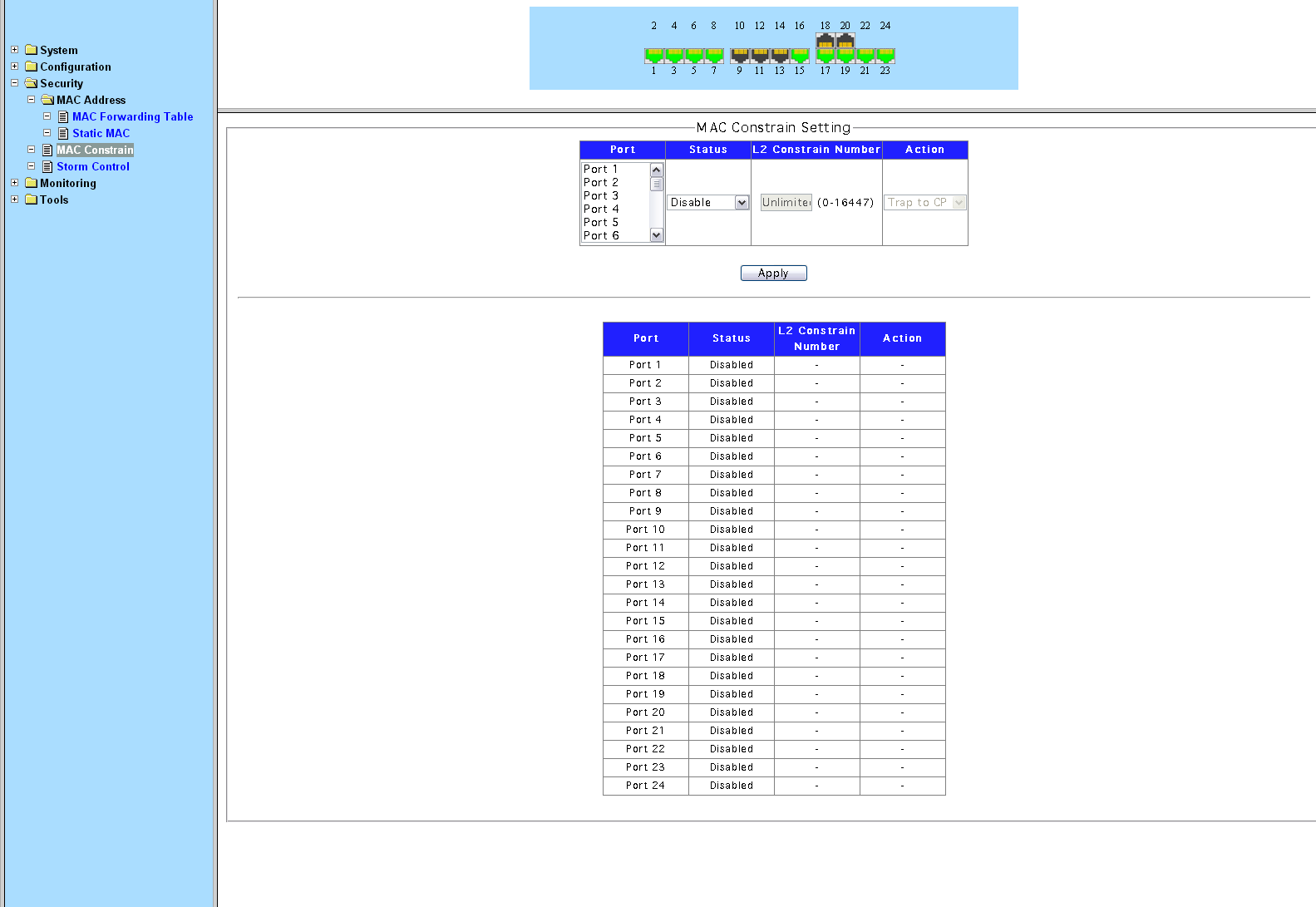Select Port 3 in the port list

(601, 195)
